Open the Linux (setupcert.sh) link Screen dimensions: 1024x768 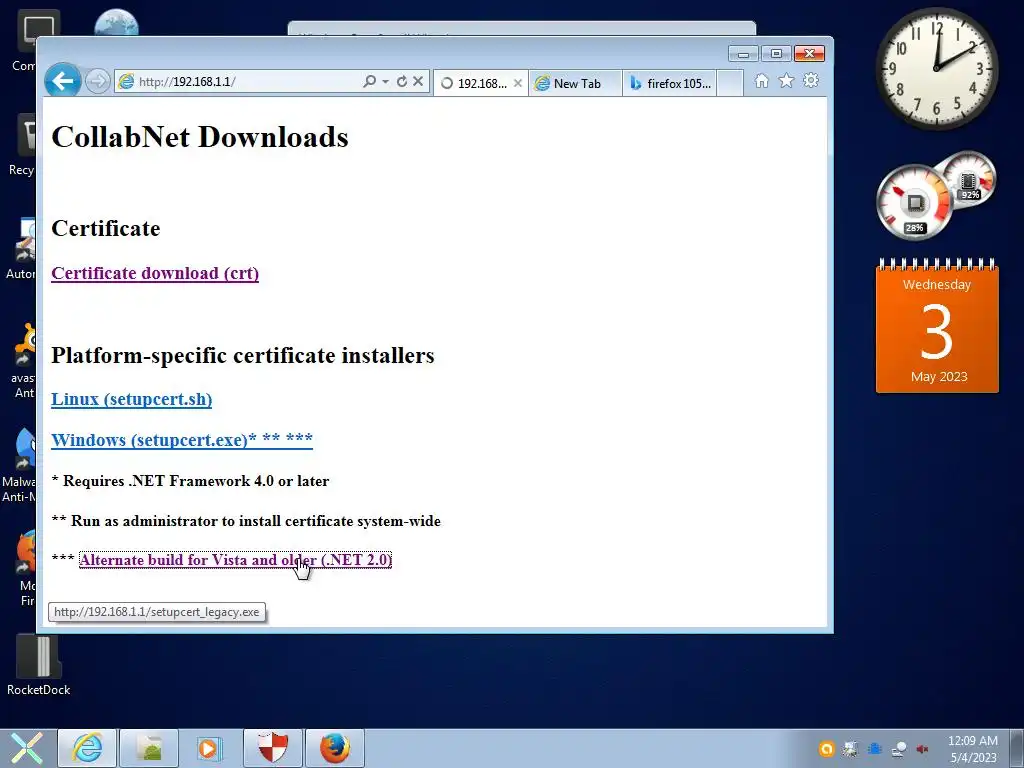click(x=131, y=399)
